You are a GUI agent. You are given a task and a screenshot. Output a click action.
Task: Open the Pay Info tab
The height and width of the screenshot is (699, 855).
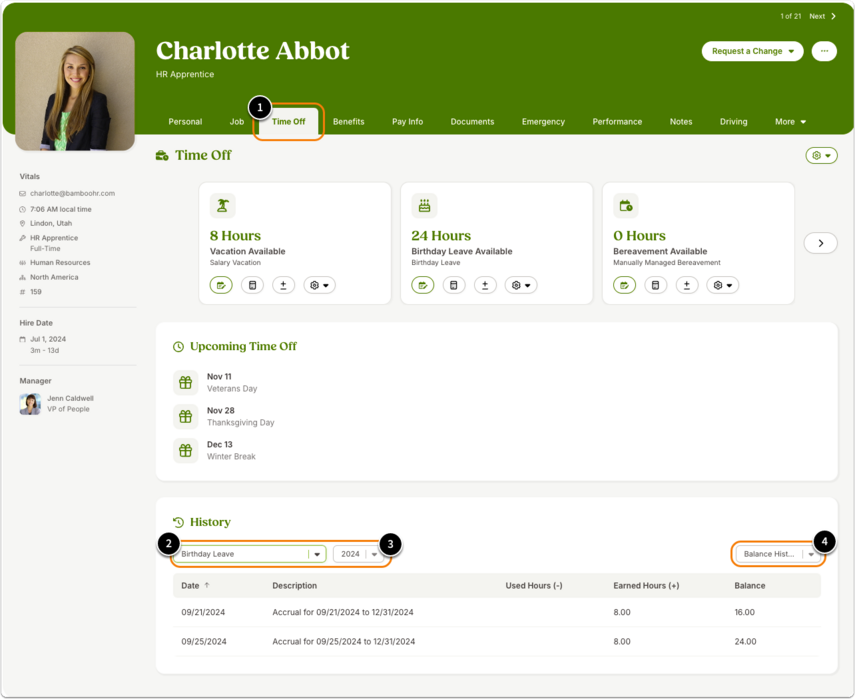coord(407,122)
